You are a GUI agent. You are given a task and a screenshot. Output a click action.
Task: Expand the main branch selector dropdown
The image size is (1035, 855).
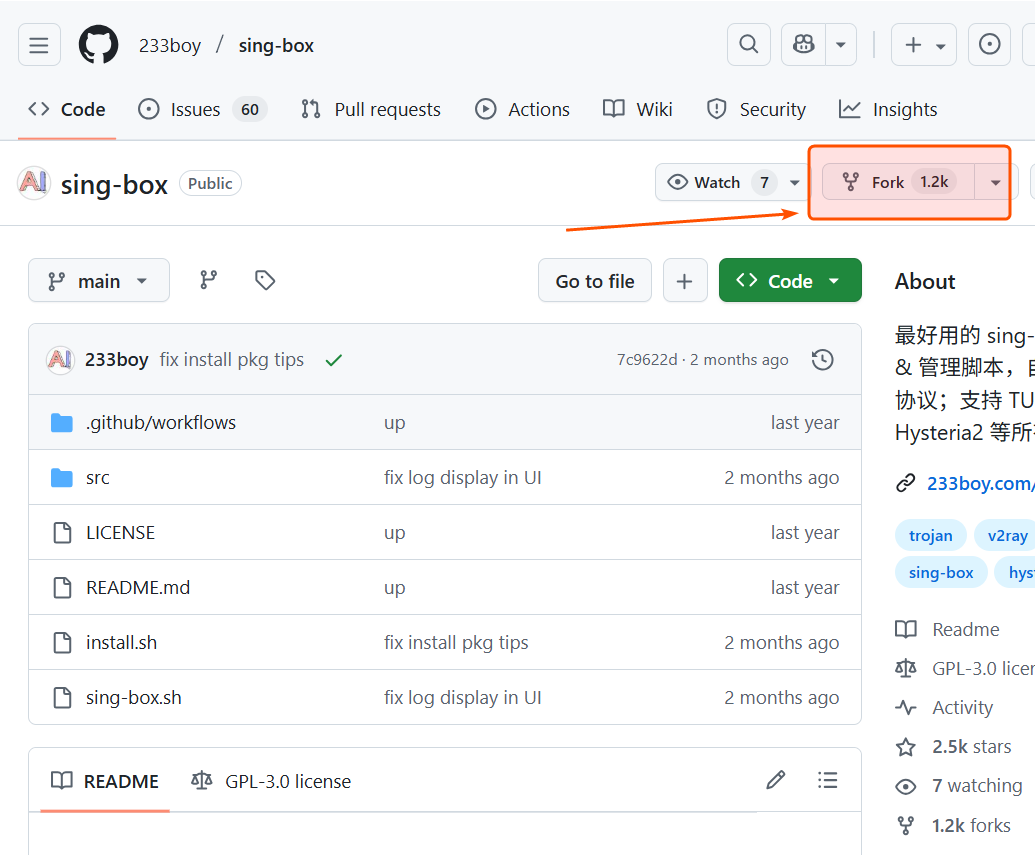click(x=99, y=281)
